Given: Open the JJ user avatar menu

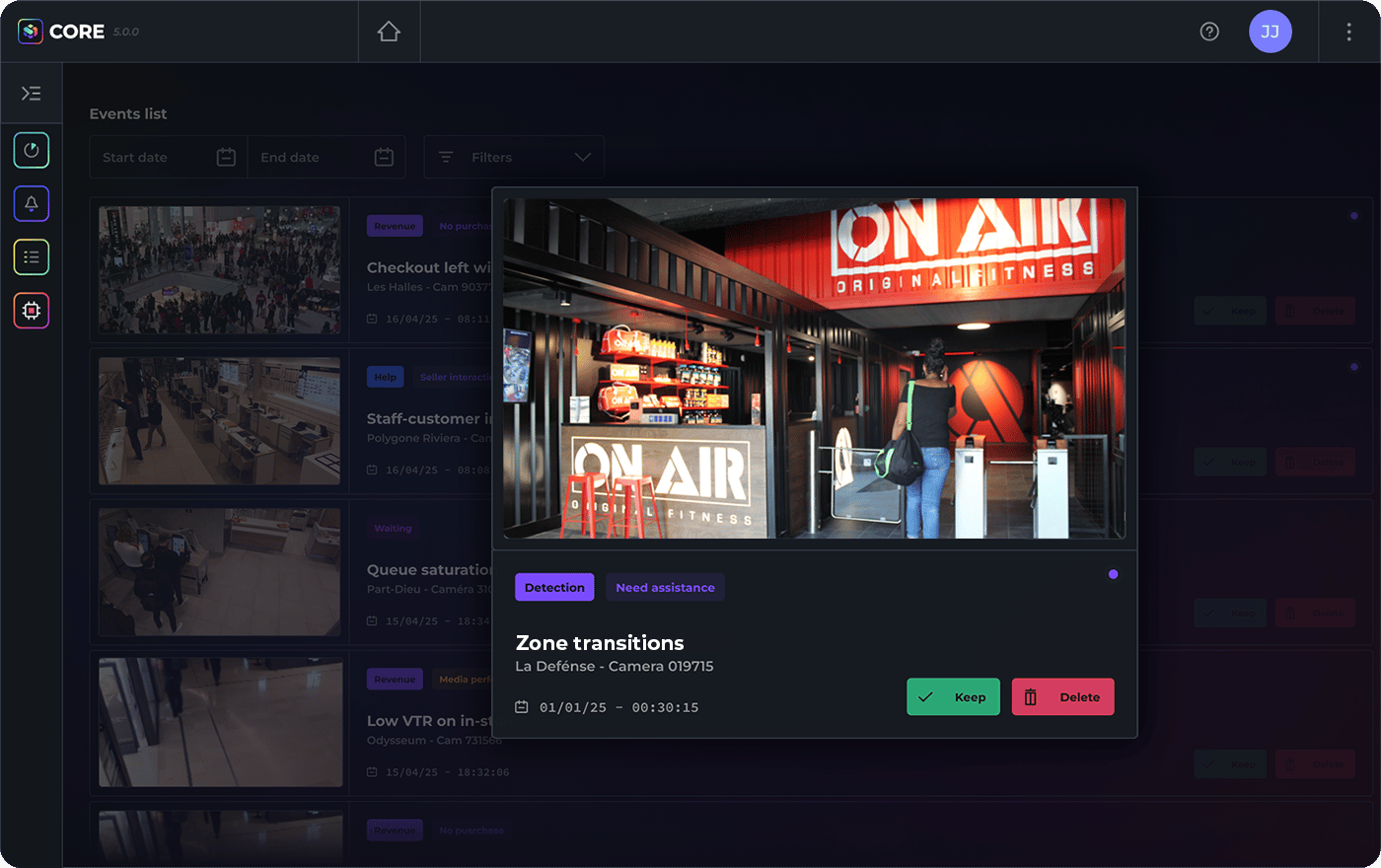Looking at the screenshot, I should [x=1271, y=32].
